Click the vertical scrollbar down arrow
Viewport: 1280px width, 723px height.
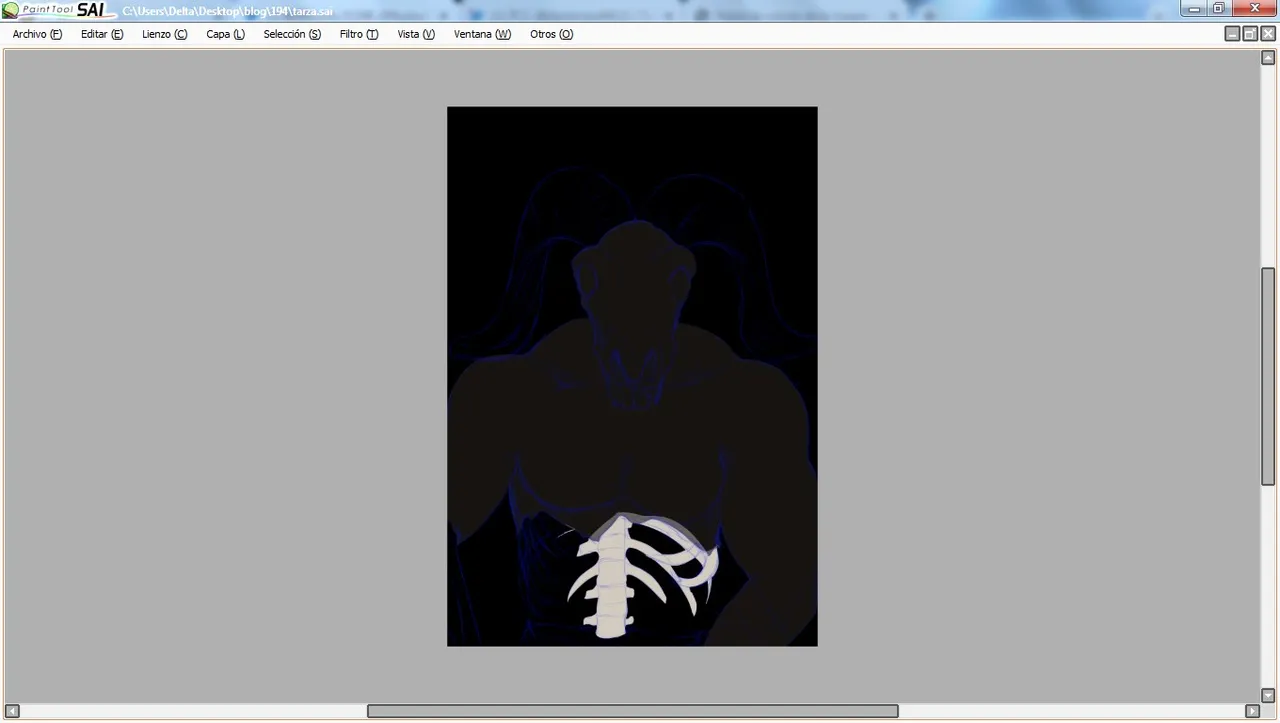click(x=1268, y=695)
